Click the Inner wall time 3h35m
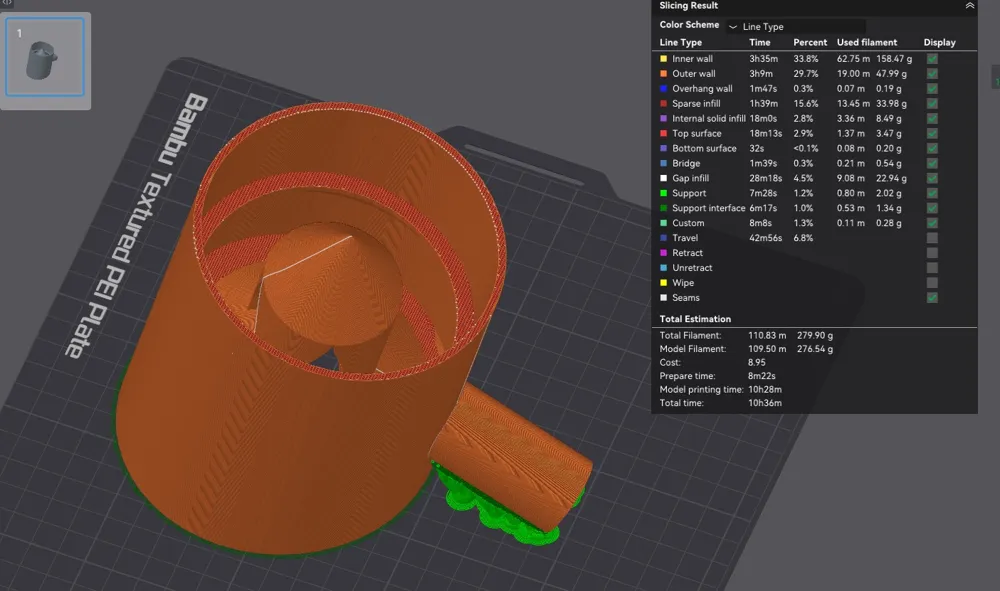The height and width of the screenshot is (591, 1000). (x=763, y=59)
